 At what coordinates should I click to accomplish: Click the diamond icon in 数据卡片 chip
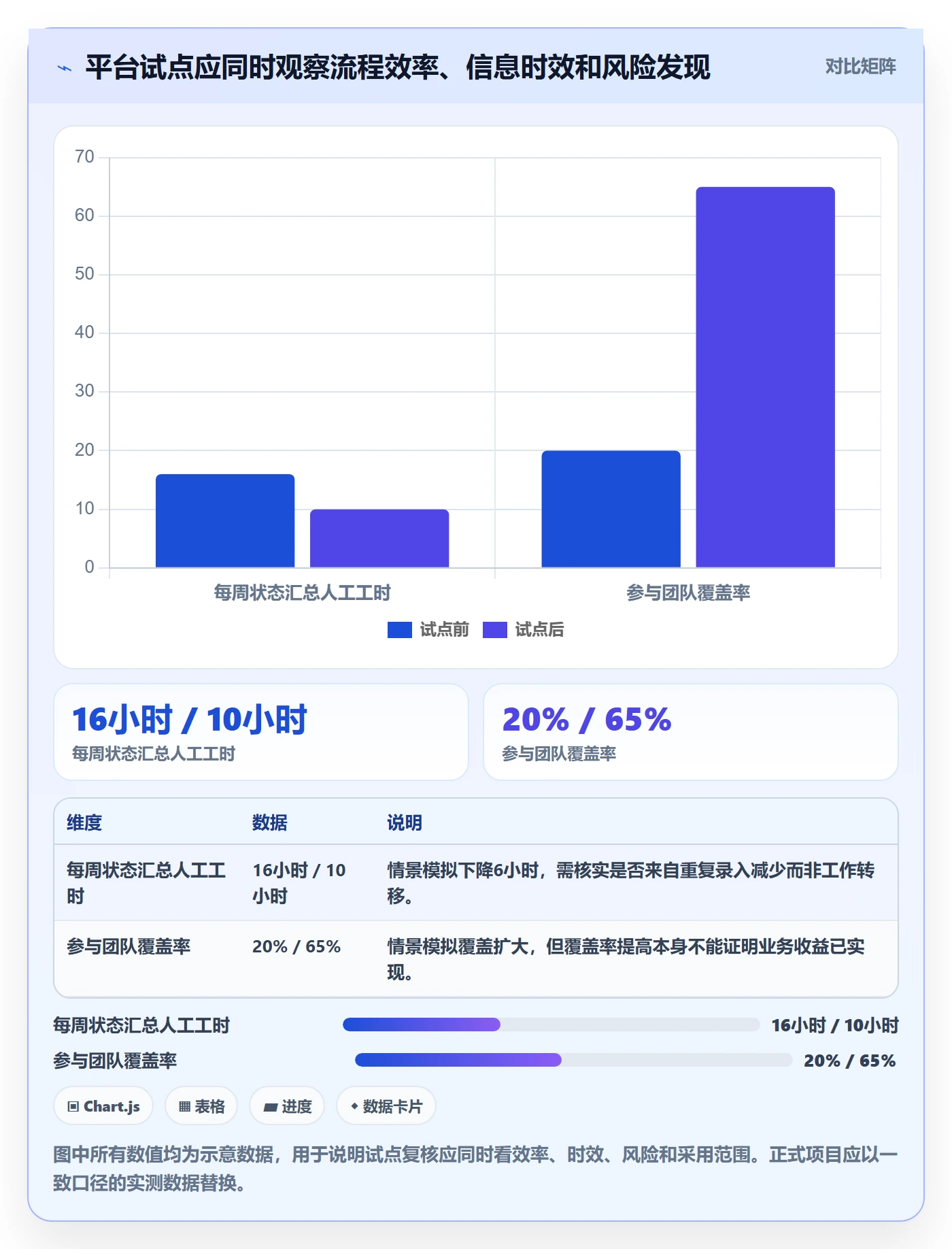354,1106
